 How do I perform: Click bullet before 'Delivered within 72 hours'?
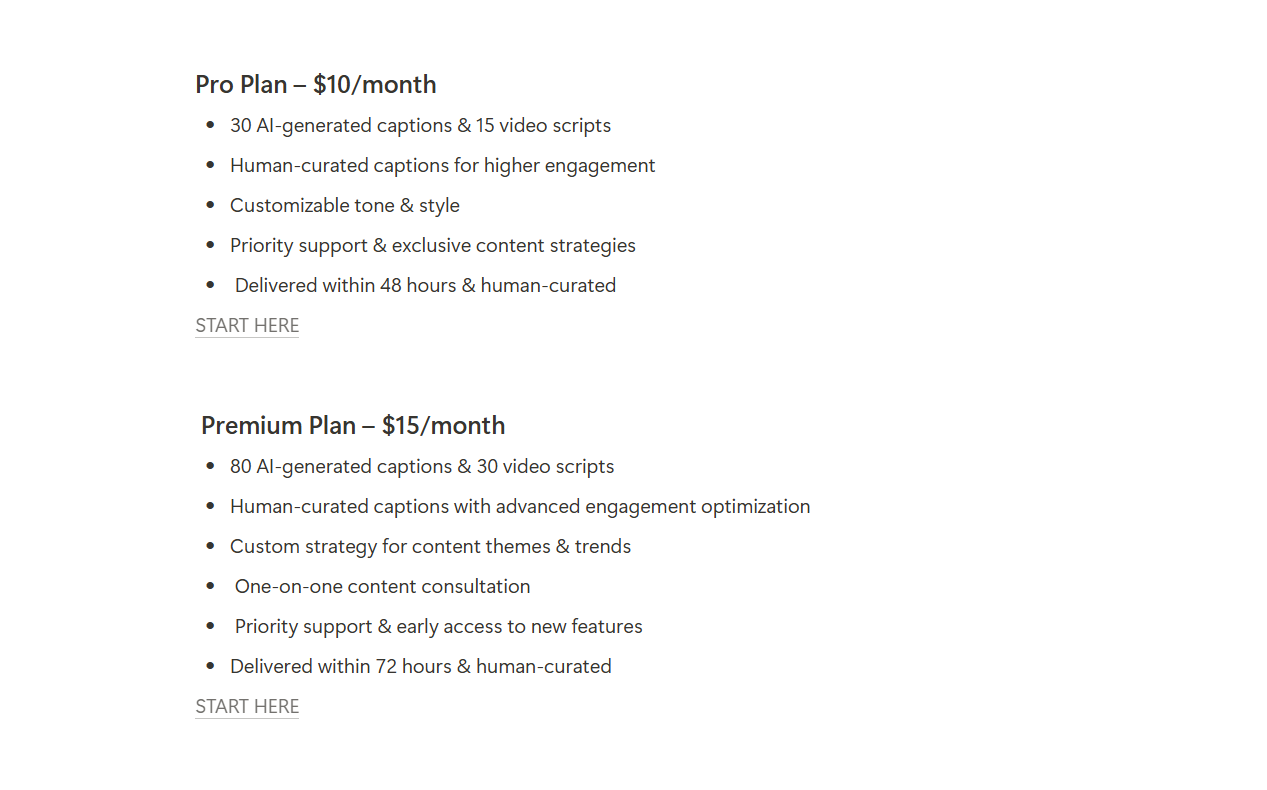tap(210, 666)
